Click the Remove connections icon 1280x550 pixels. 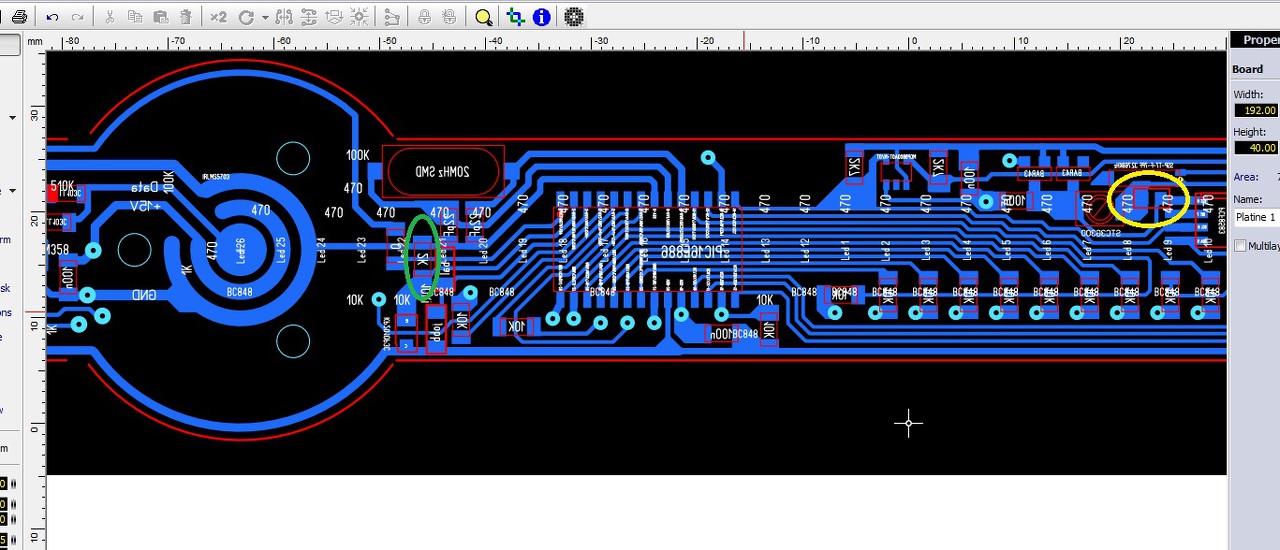pyautogui.click(x=392, y=17)
